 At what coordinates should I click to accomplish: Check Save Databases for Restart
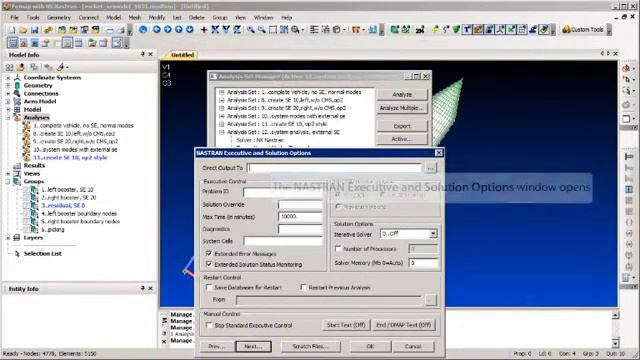[x=209, y=287]
